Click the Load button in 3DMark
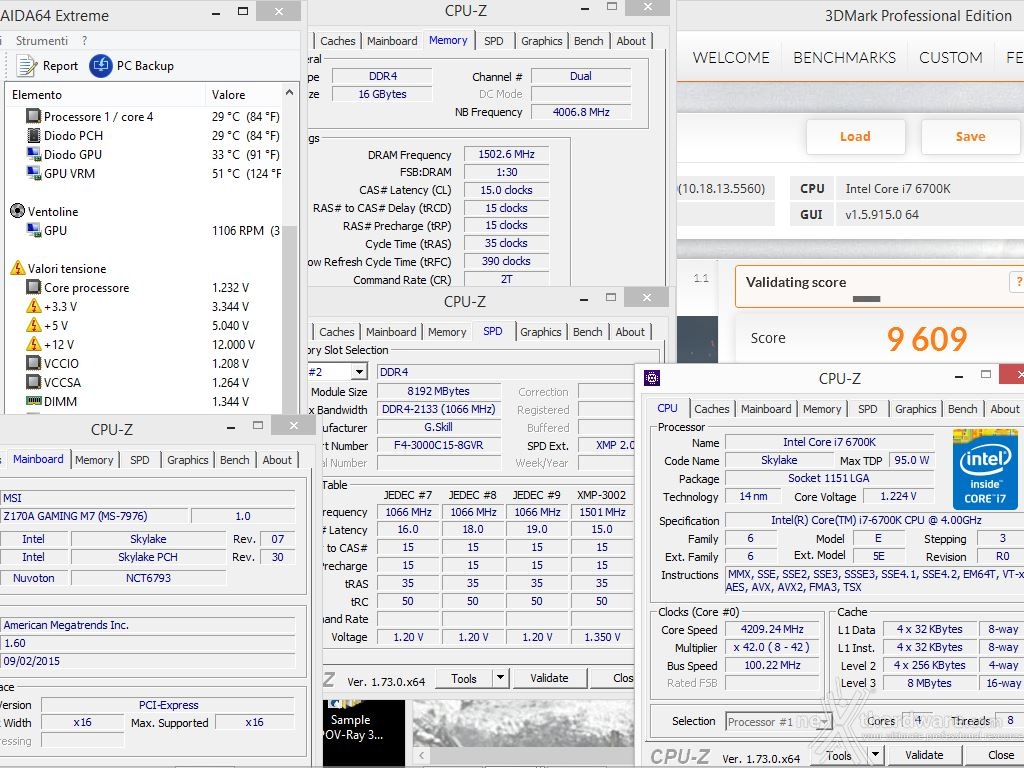 coord(856,136)
